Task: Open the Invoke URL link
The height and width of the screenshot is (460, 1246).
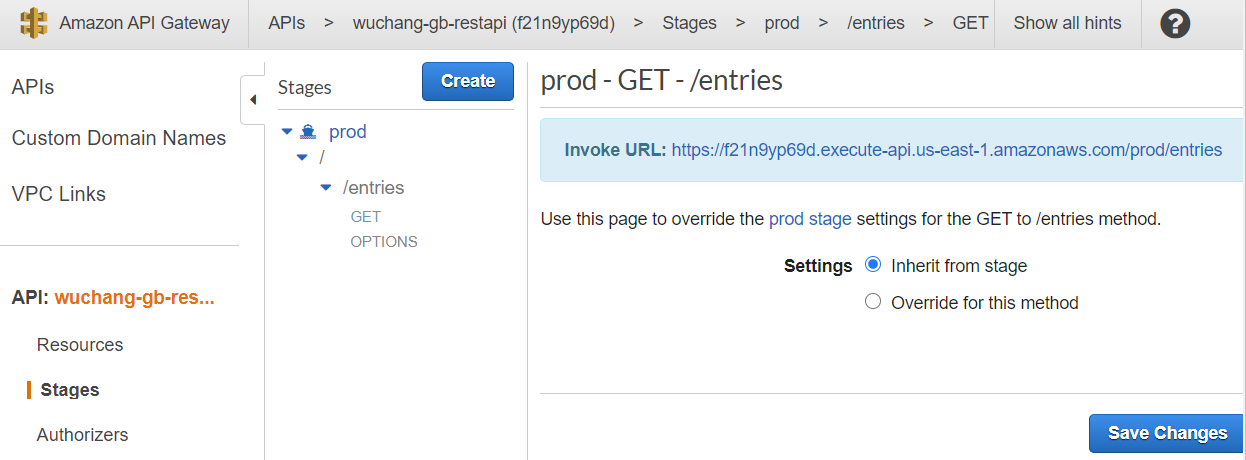Action: coord(946,150)
